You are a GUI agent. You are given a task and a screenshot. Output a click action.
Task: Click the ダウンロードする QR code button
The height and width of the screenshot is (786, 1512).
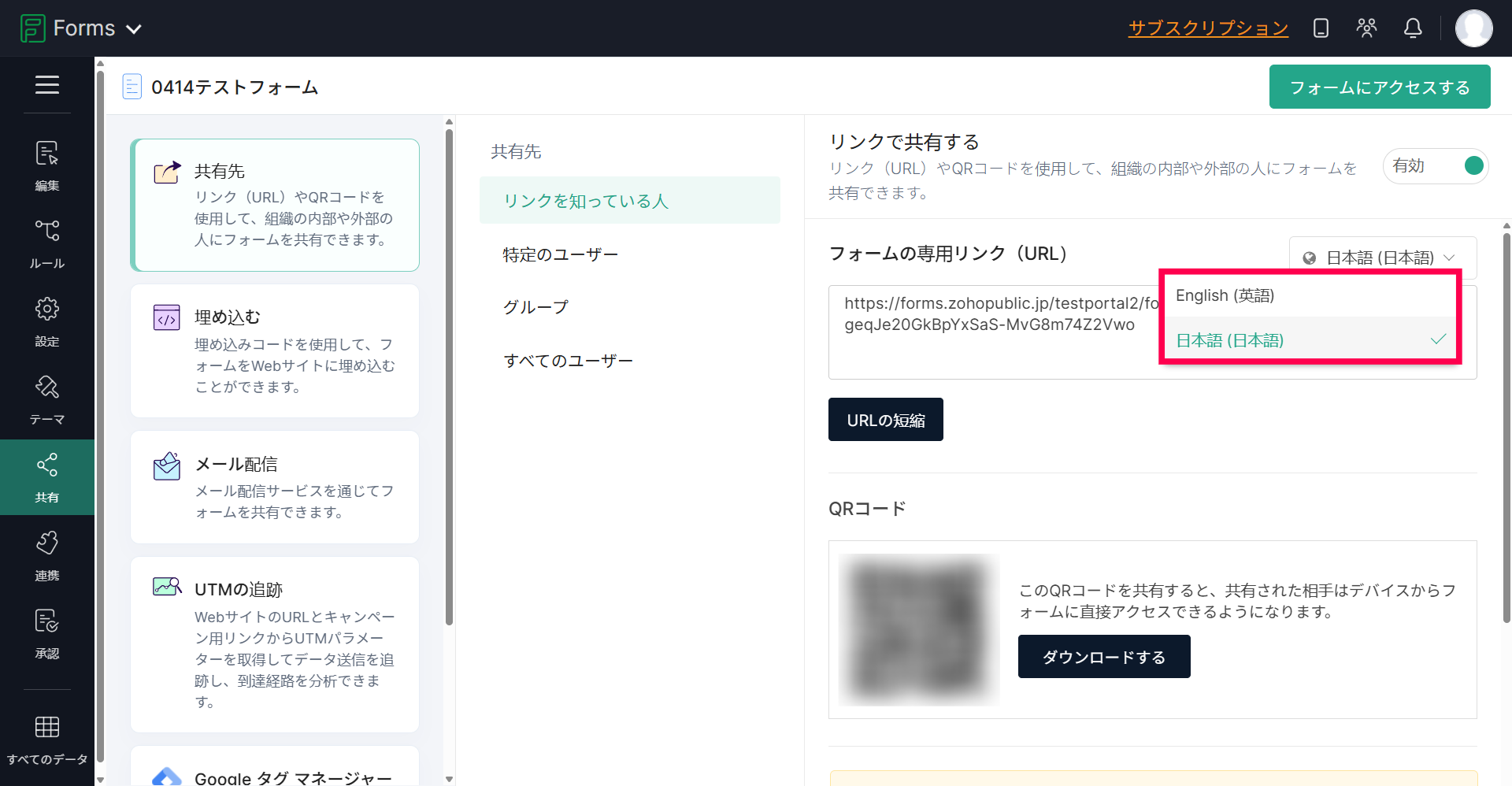click(x=1103, y=657)
